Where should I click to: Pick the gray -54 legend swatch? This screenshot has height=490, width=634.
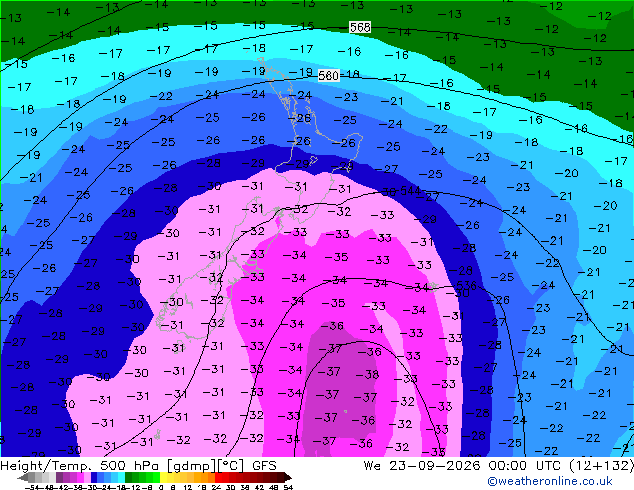tap(32, 477)
